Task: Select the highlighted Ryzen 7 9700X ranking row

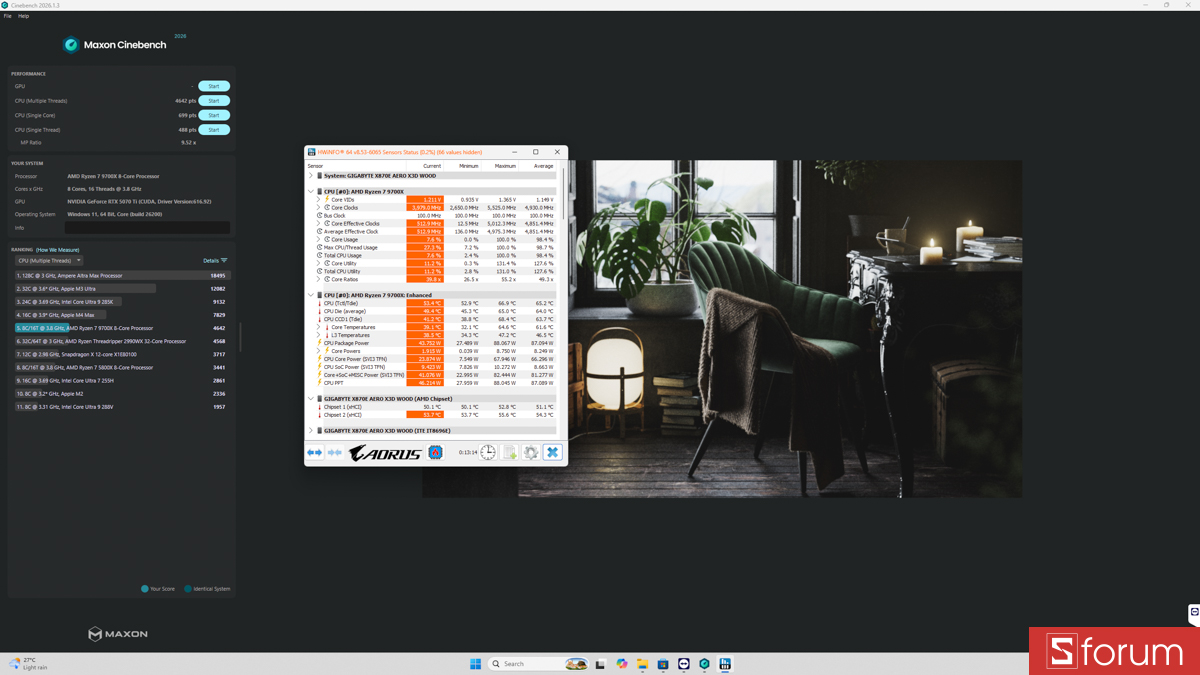Action: (121, 328)
